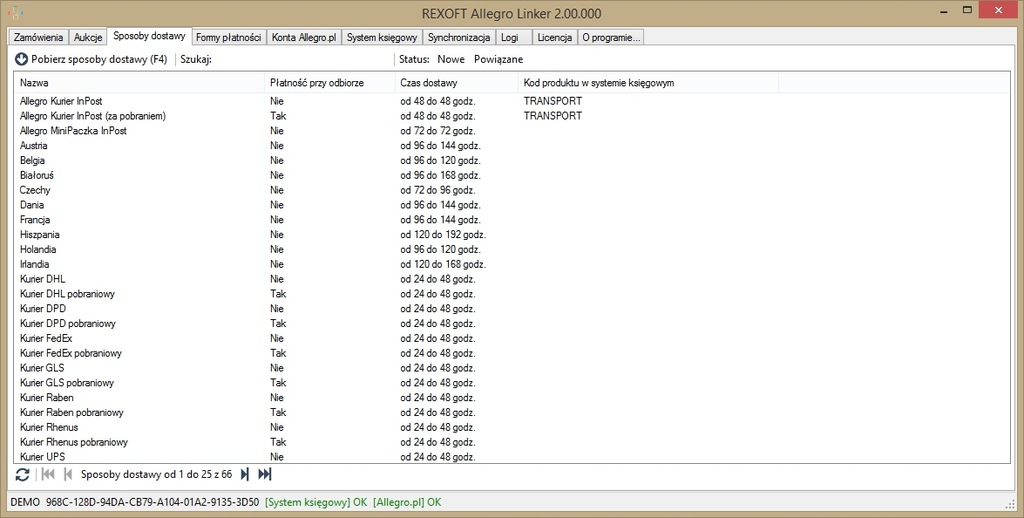This screenshot has width=1024, height=518.
Task: Open the Logi tab
Action: pos(513,37)
